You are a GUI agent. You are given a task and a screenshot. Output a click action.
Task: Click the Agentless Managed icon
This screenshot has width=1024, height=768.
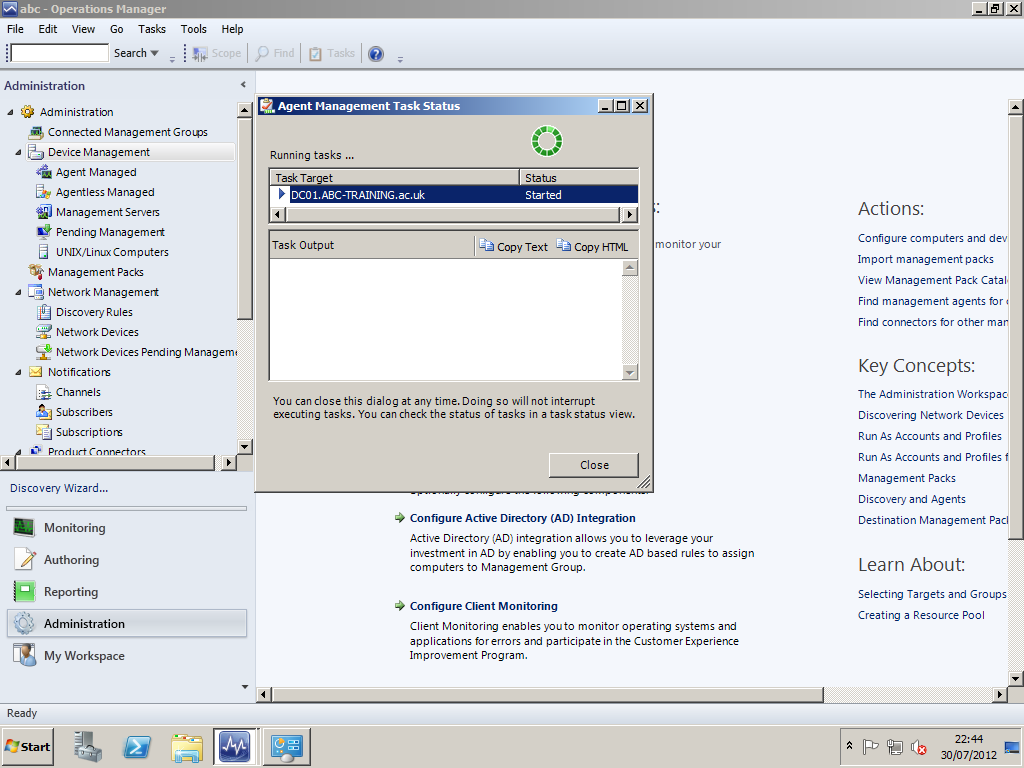44,192
